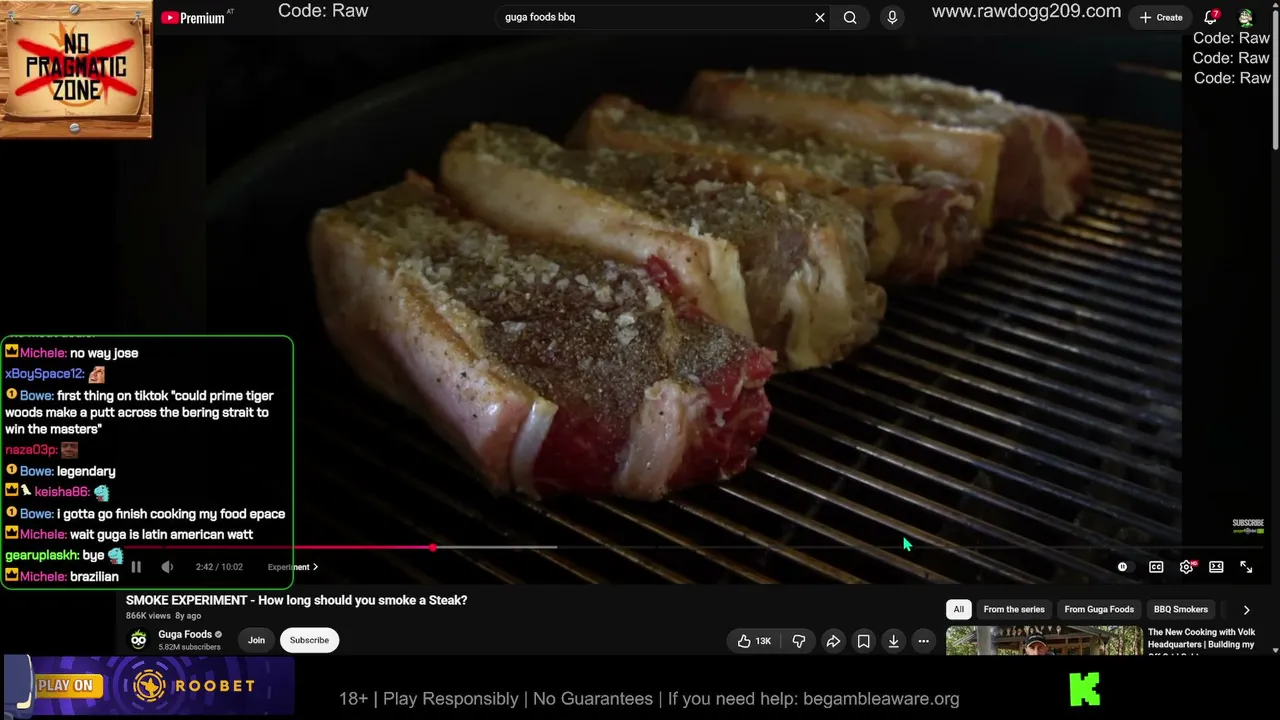The width and height of the screenshot is (1280, 720).
Task: Click the 'www.rawdogg209.com' overlay text
Action: (x=1026, y=12)
